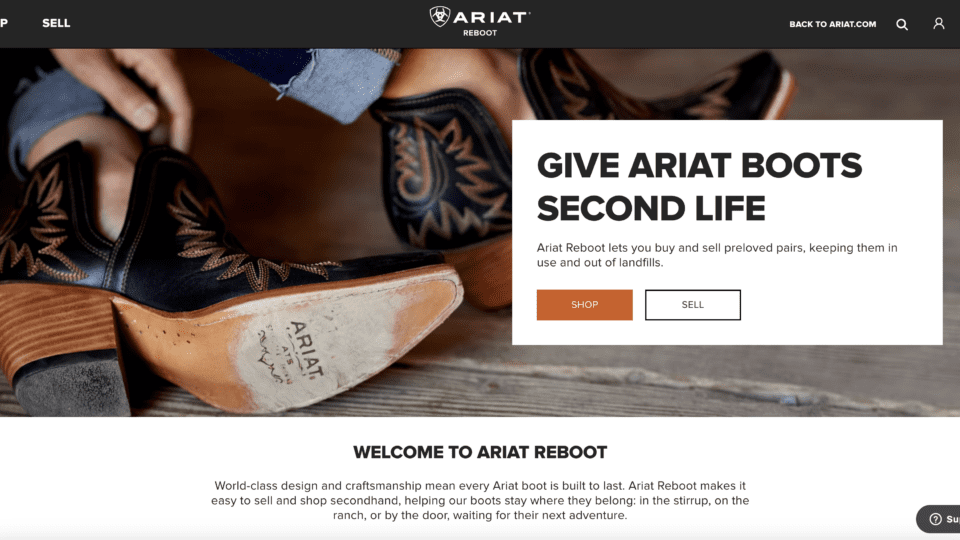Click the boot sole hero image
The image size is (960, 540).
256,233
